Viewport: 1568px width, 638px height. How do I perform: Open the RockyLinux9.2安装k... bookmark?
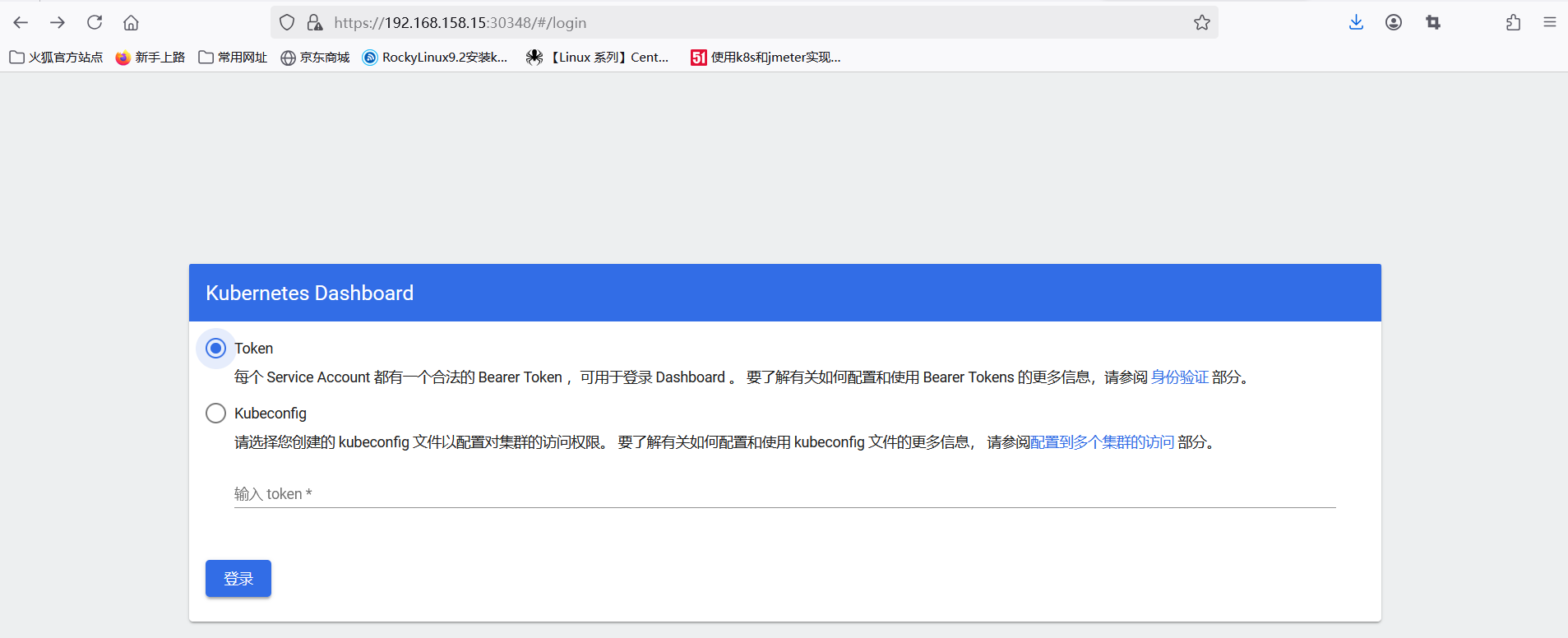coord(435,57)
